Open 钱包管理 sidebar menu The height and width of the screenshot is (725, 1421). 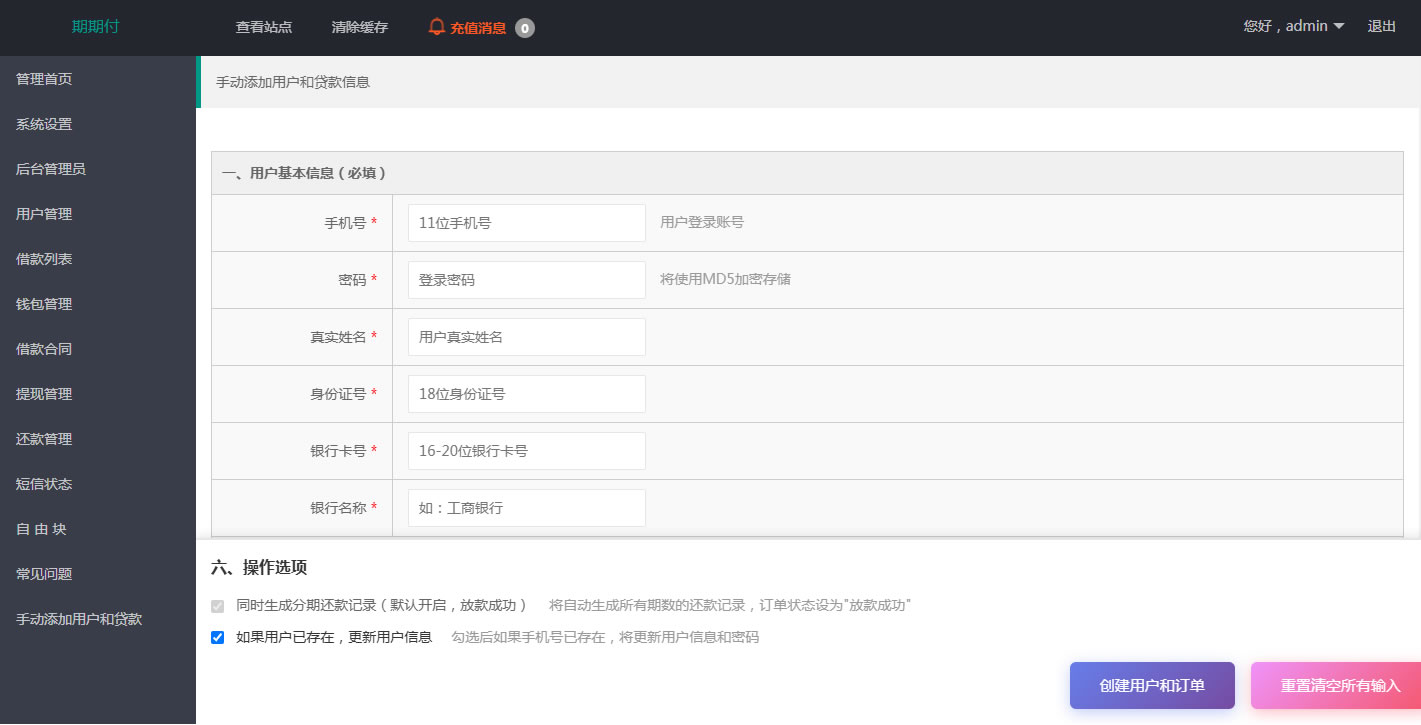coord(44,304)
